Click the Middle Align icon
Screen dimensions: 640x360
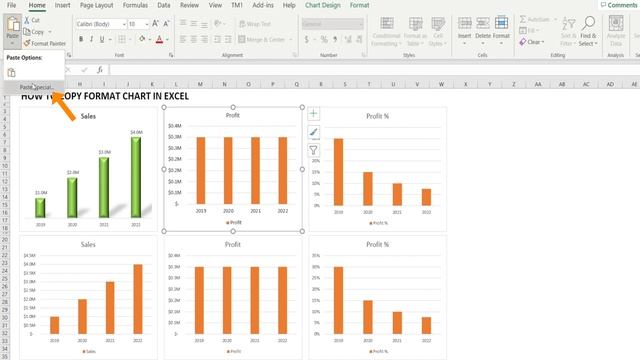pos(194,24)
